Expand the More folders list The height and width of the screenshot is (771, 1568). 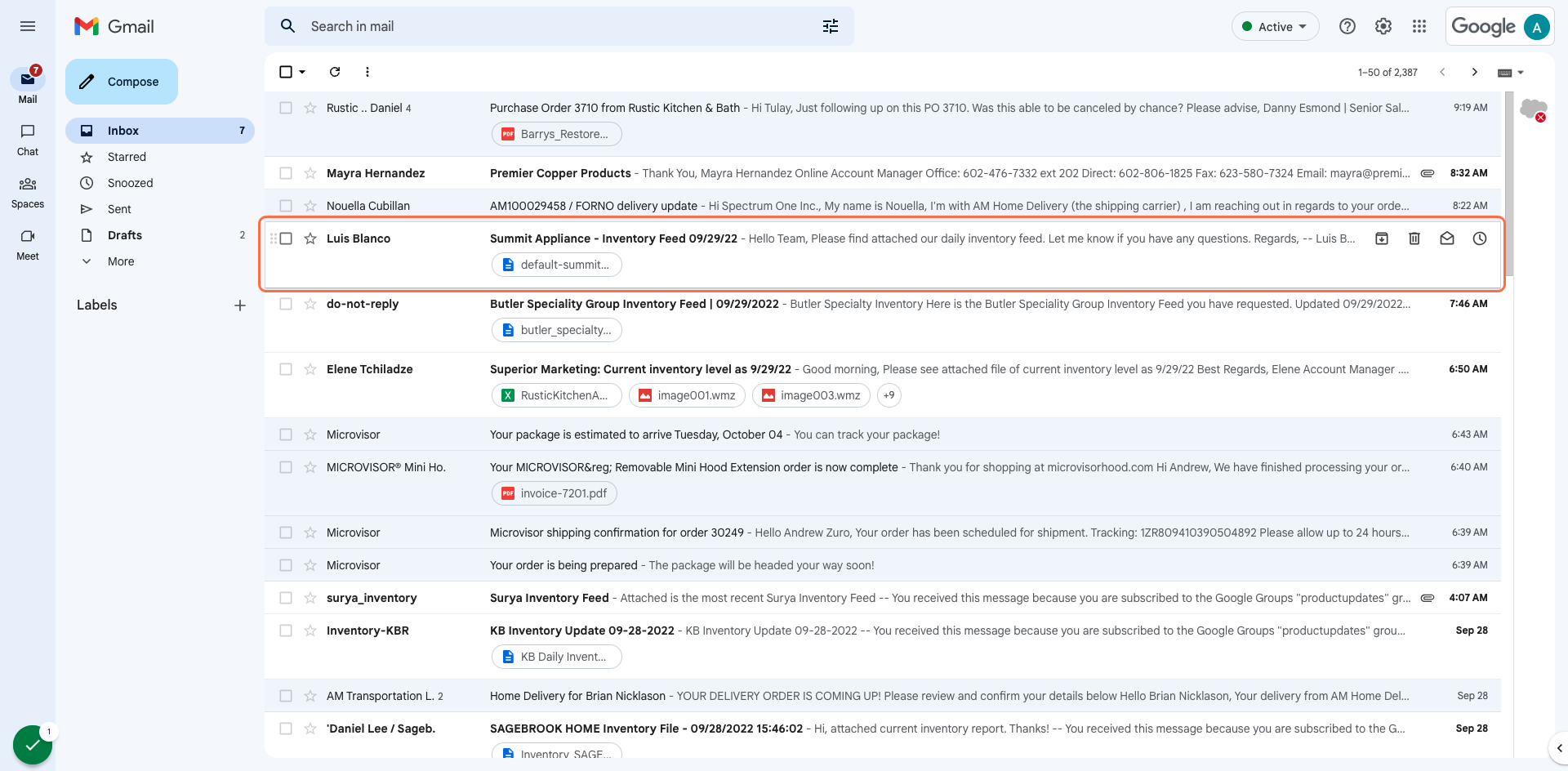point(121,261)
